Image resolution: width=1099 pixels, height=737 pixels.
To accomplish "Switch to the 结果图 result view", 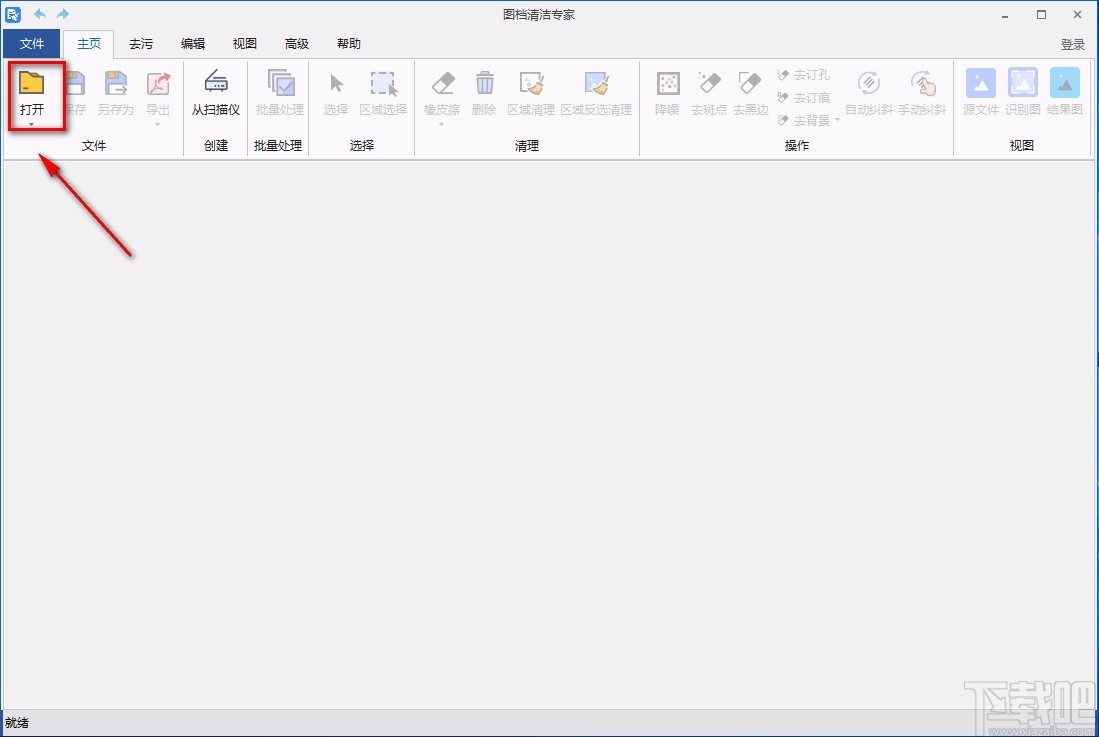I will (1064, 83).
